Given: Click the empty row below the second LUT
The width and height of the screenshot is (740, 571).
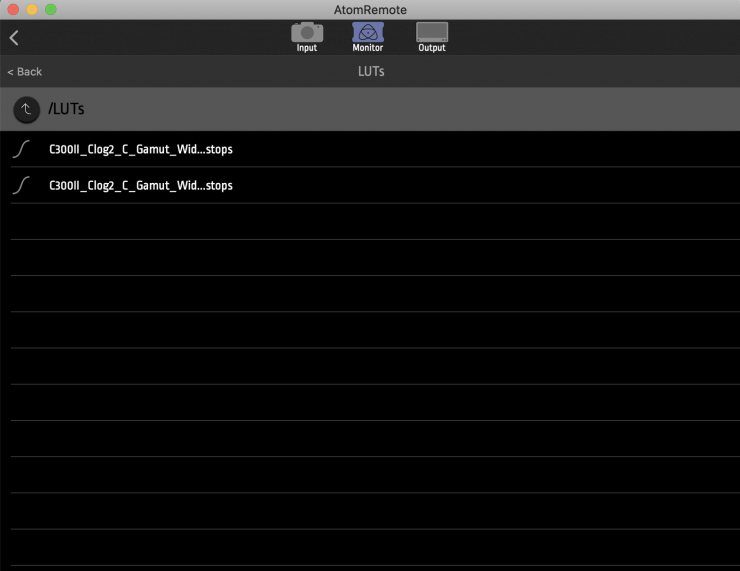Looking at the screenshot, I should point(370,222).
